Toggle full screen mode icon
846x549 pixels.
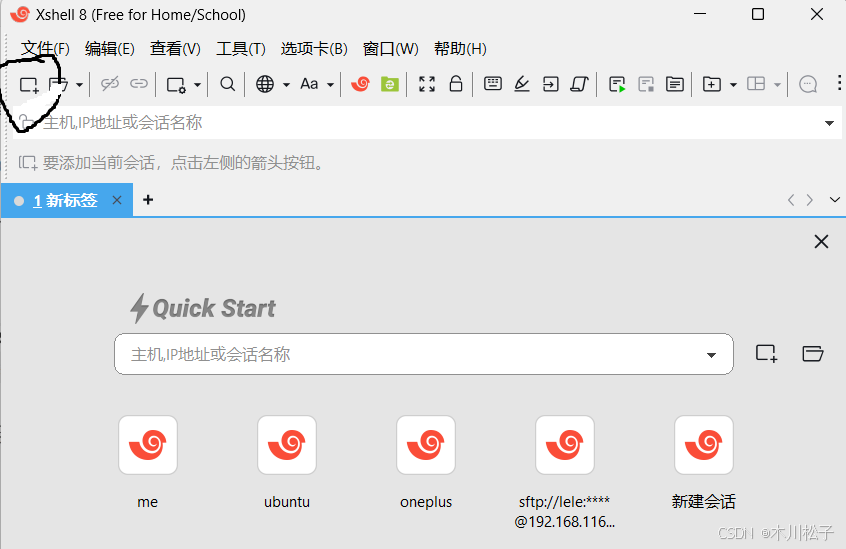(427, 84)
